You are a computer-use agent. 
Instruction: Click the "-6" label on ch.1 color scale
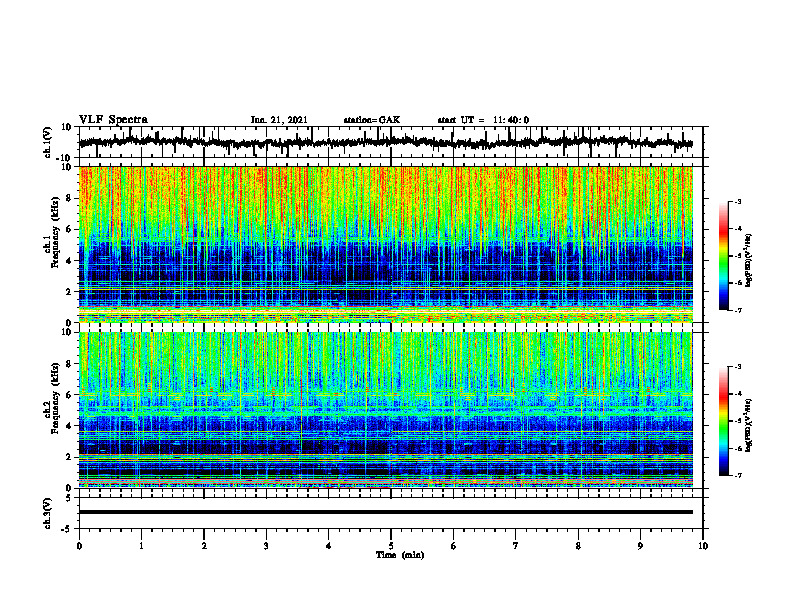pyautogui.click(x=737, y=283)
